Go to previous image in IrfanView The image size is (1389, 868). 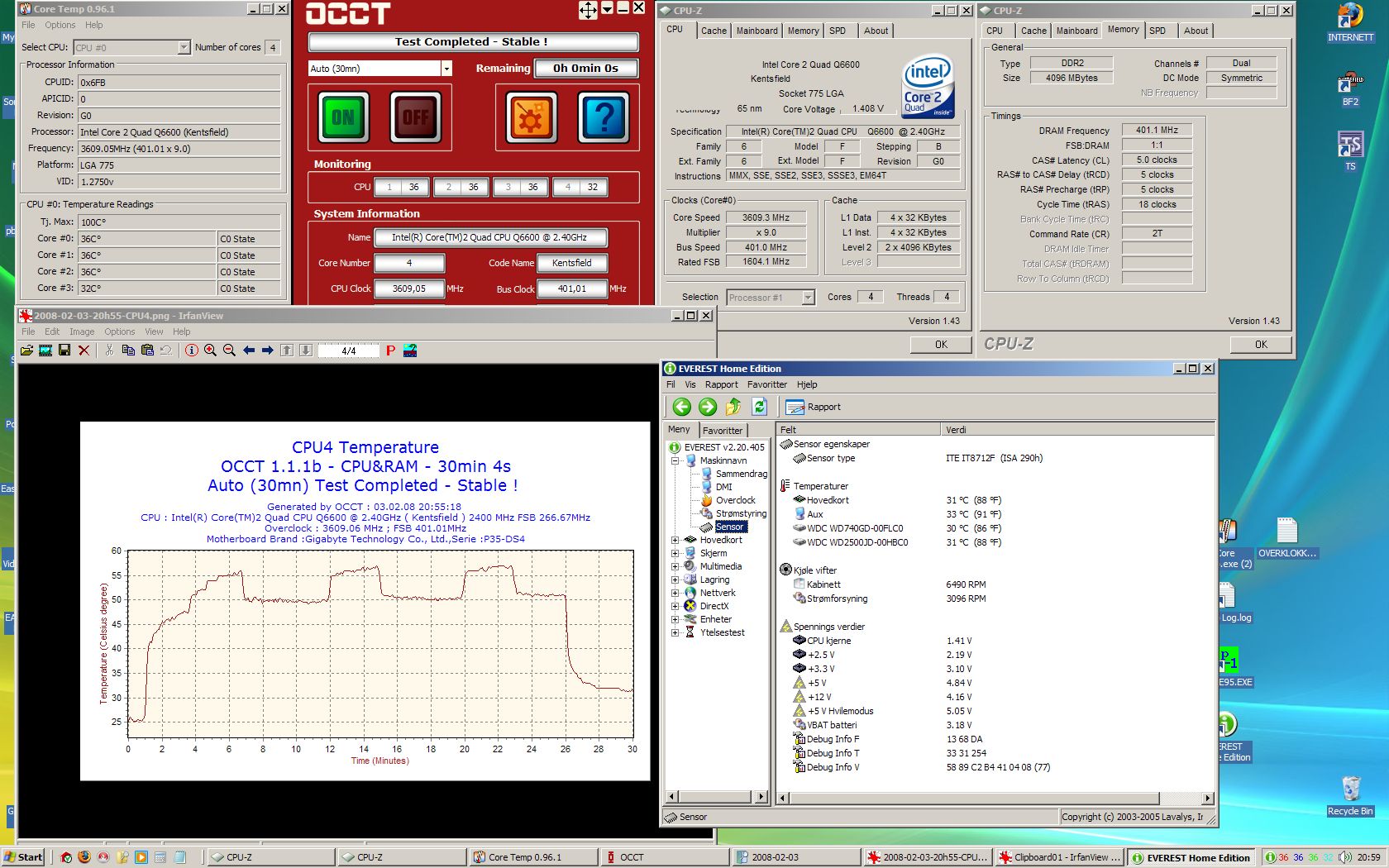click(x=249, y=351)
